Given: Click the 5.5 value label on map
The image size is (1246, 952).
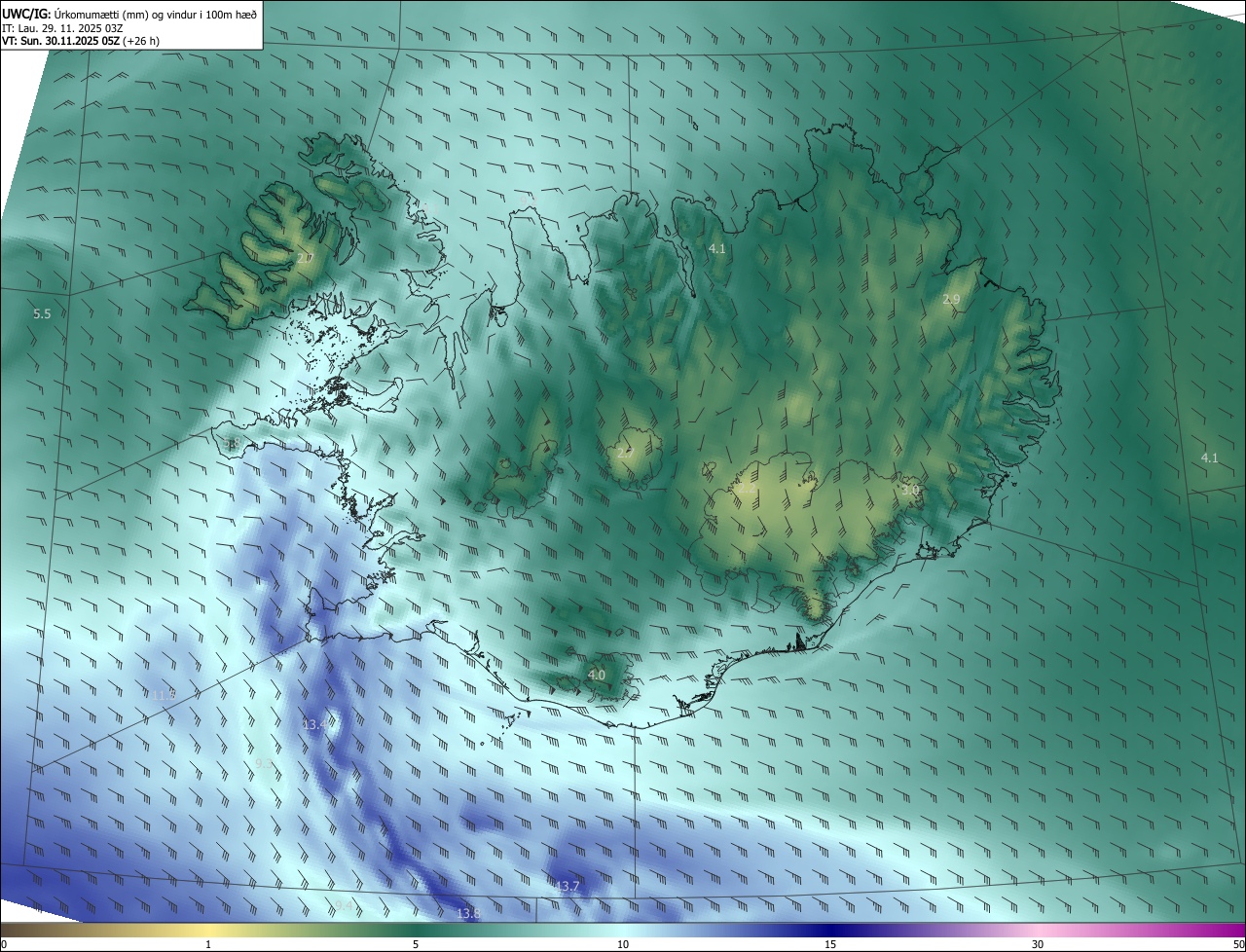Looking at the screenshot, I should pyautogui.click(x=42, y=313).
